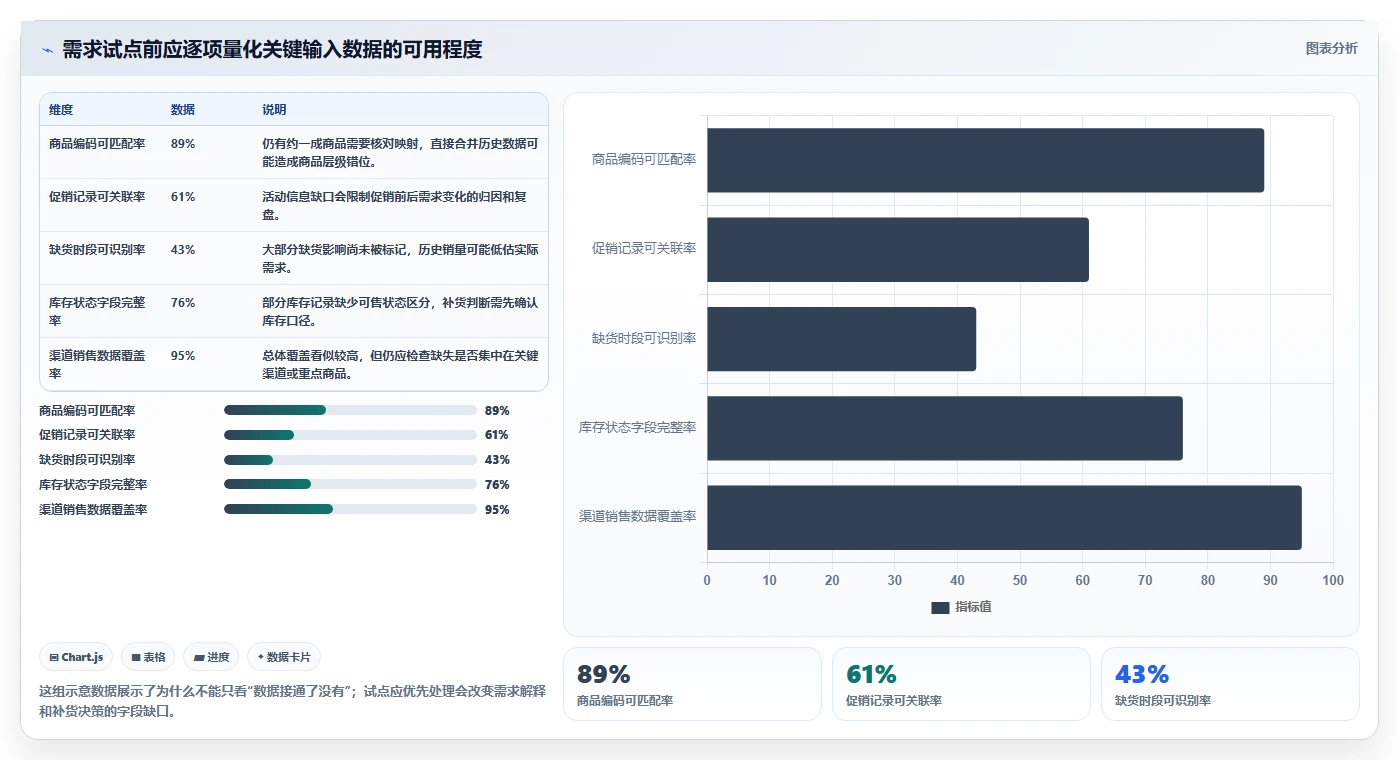The width and height of the screenshot is (1399, 760).
Task: Click the 说明 table column header
Action: (274, 110)
